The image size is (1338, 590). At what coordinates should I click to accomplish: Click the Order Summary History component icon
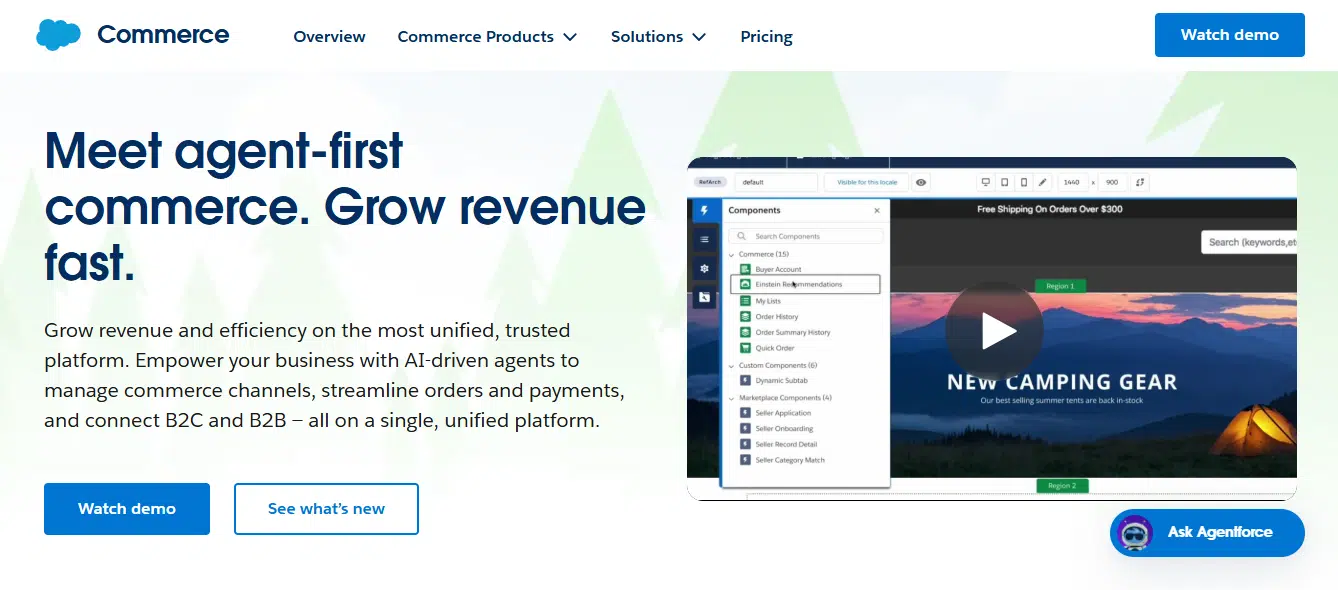click(745, 332)
